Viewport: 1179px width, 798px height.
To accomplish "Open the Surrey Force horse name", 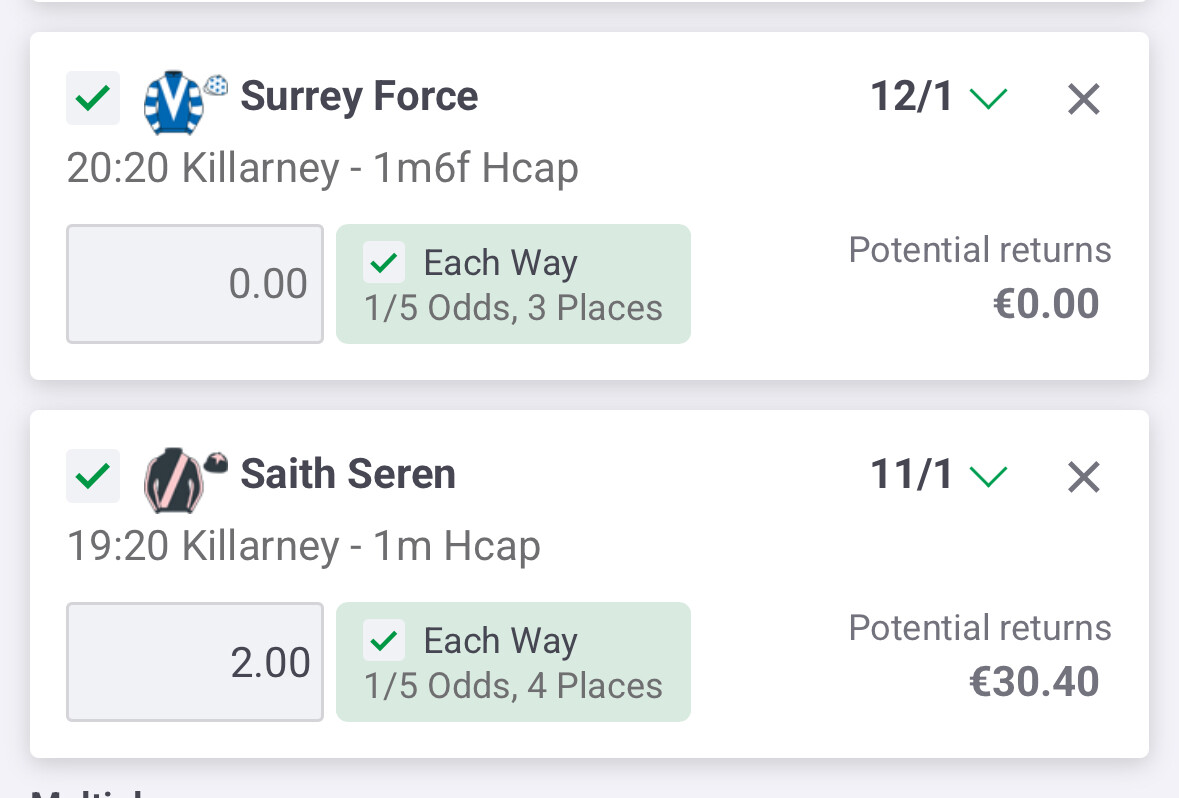I will pos(359,97).
